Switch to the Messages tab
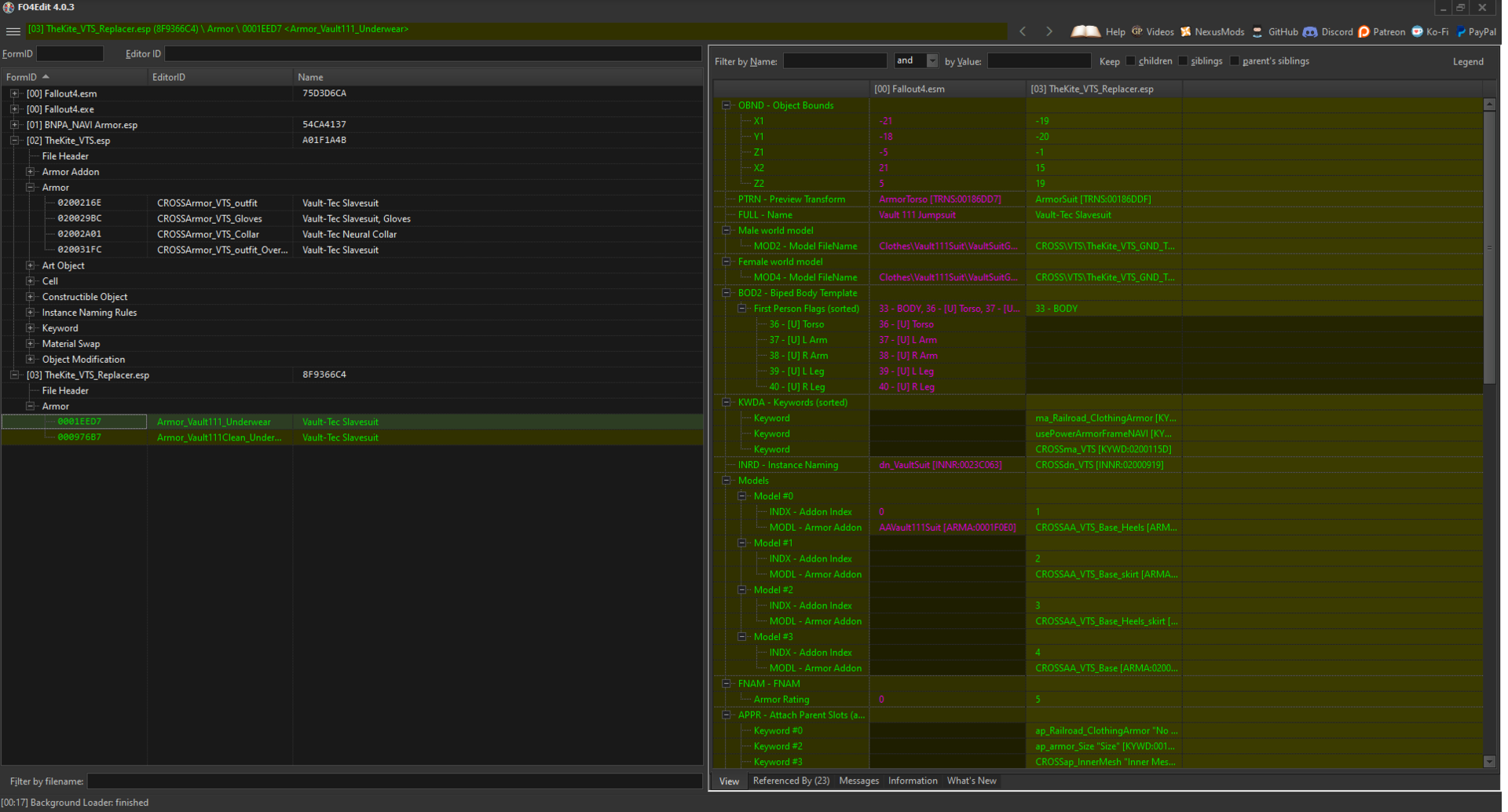 click(x=858, y=781)
